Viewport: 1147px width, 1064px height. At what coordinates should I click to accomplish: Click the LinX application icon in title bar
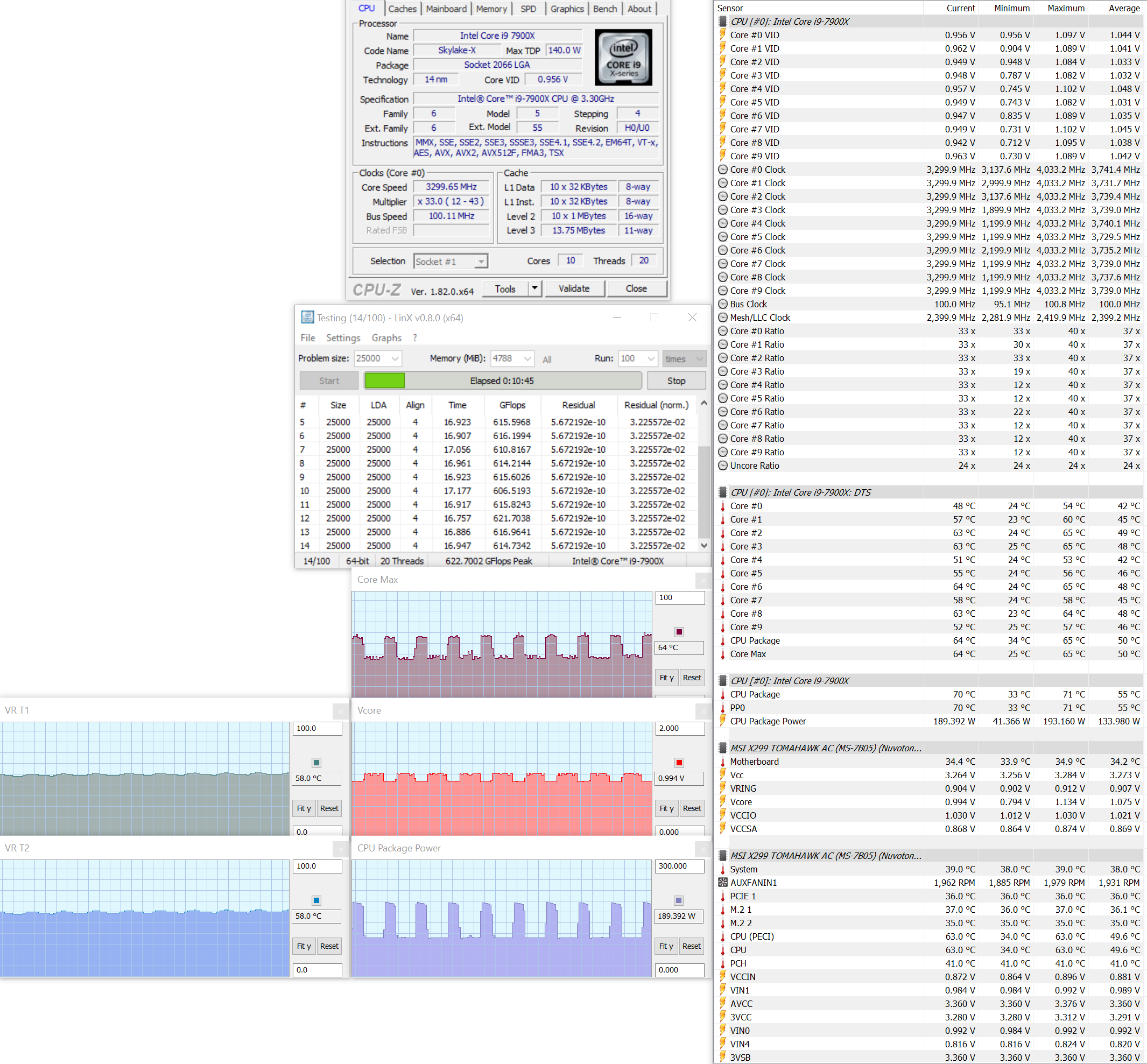(307, 317)
